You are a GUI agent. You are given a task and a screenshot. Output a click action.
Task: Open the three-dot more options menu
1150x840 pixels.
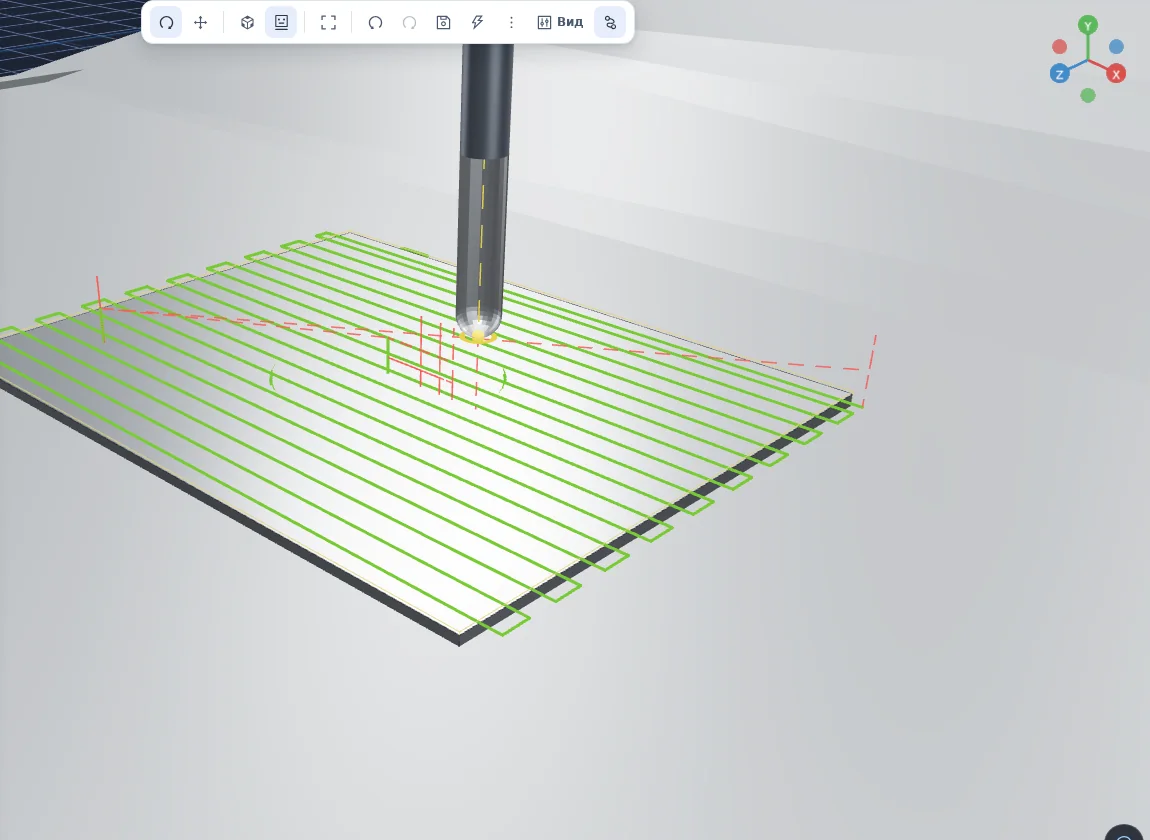click(x=511, y=23)
